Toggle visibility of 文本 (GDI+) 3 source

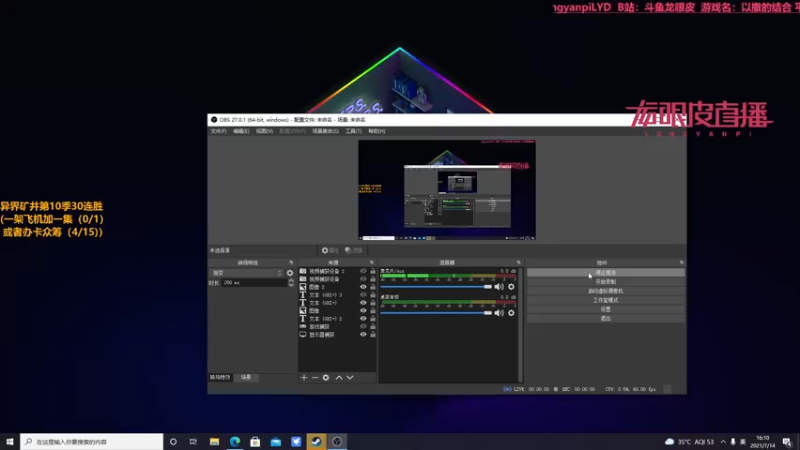pyautogui.click(x=363, y=295)
